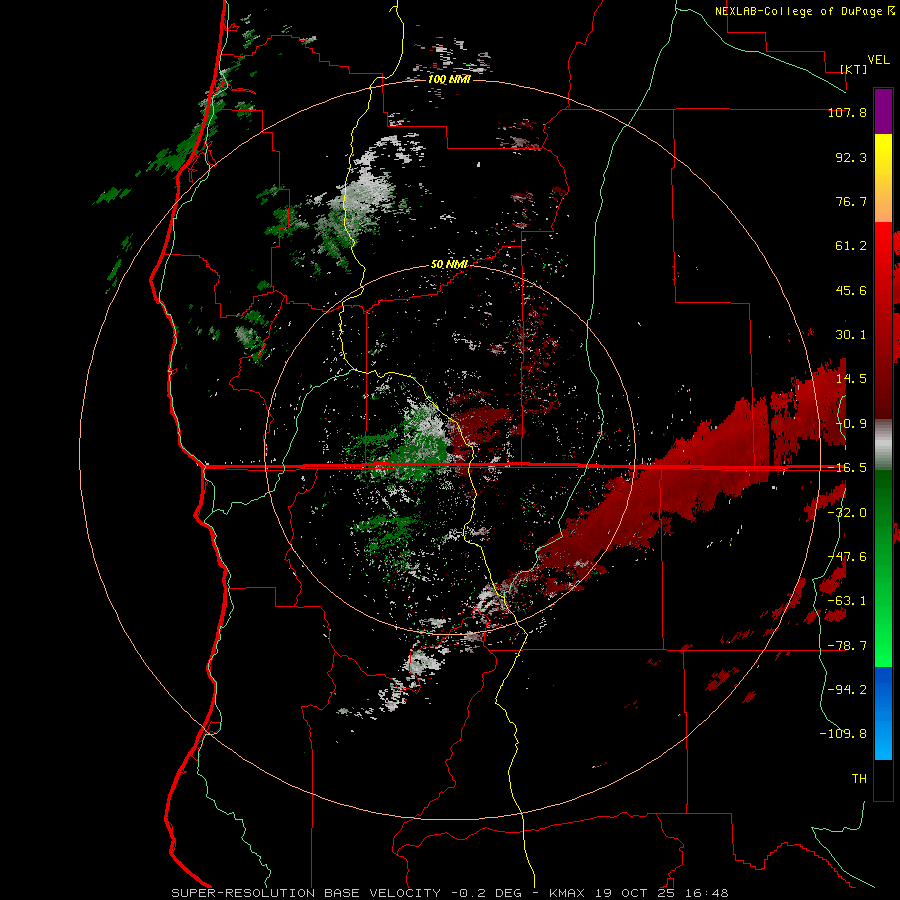900x900 pixels.
Task: Select the 107.8 velocity scale value
Action: (847, 112)
